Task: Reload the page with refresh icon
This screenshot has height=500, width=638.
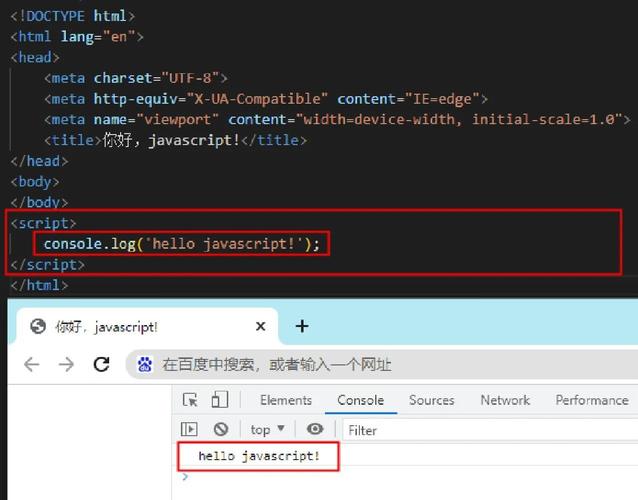Action: (x=101, y=364)
